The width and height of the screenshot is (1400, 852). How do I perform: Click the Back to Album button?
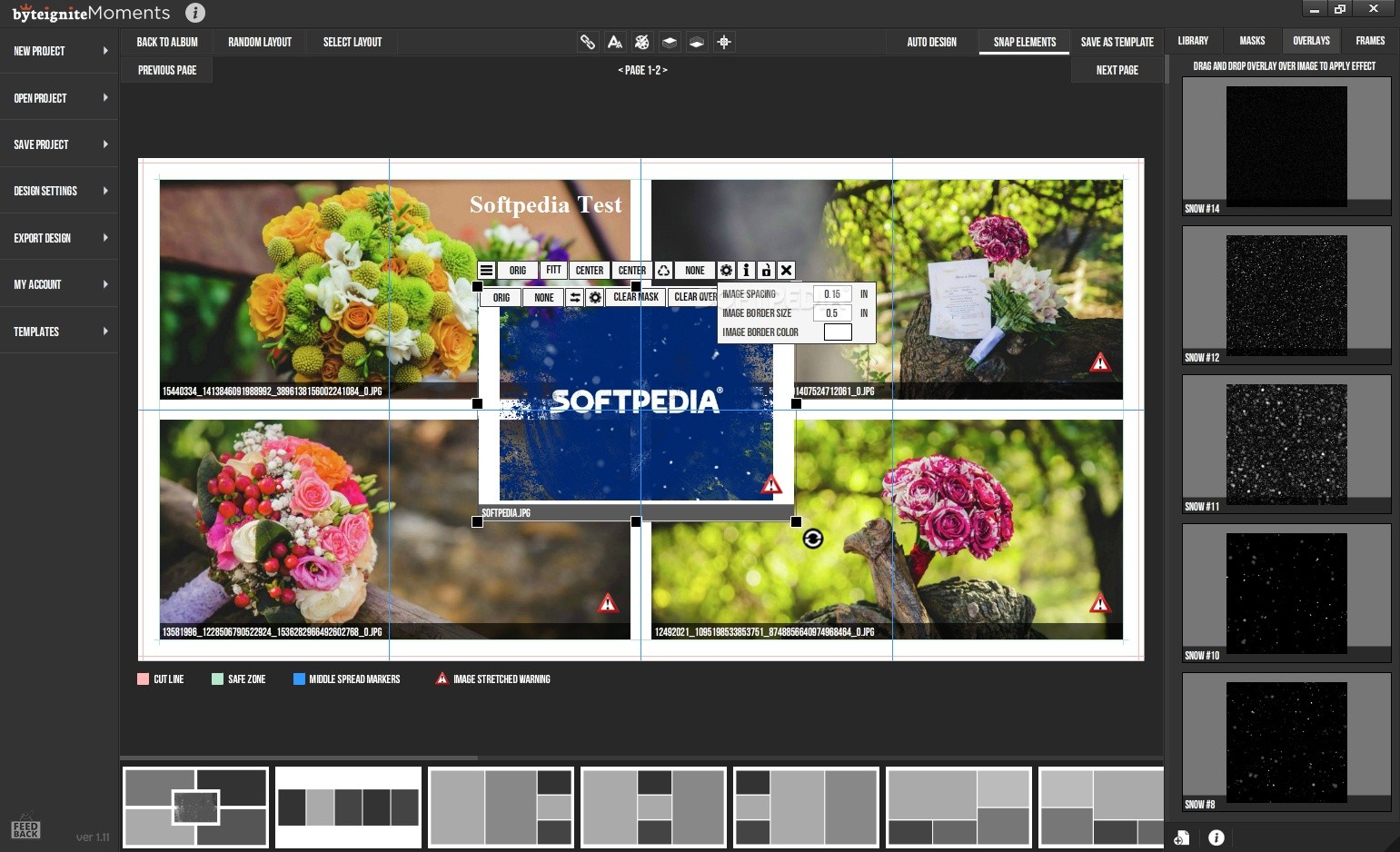[167, 43]
